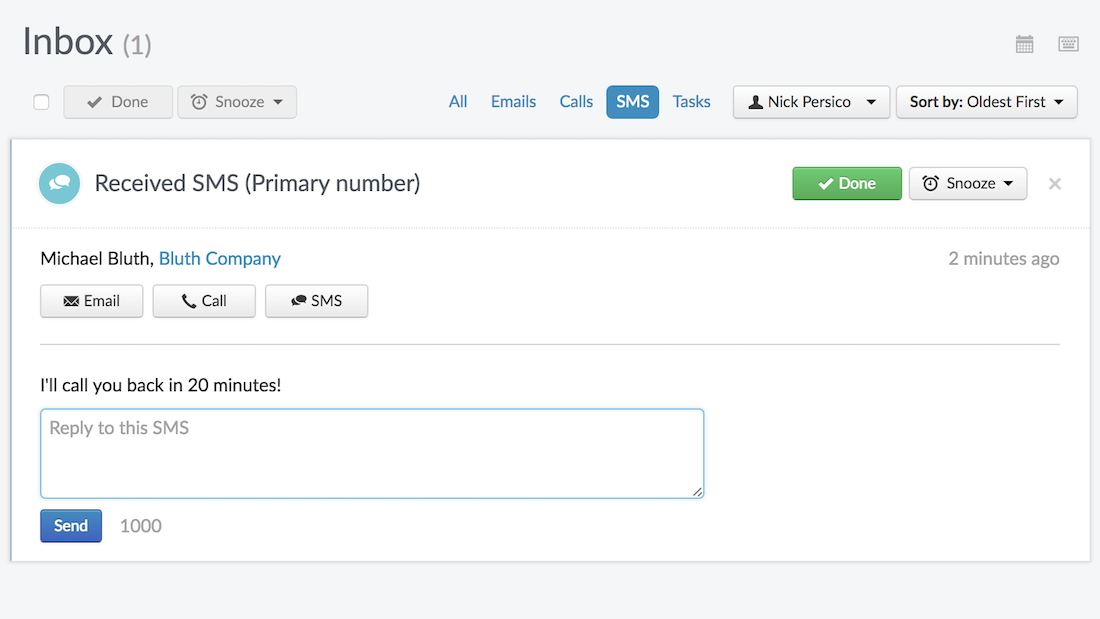Expand the Snooze menu on SMS card

967,184
